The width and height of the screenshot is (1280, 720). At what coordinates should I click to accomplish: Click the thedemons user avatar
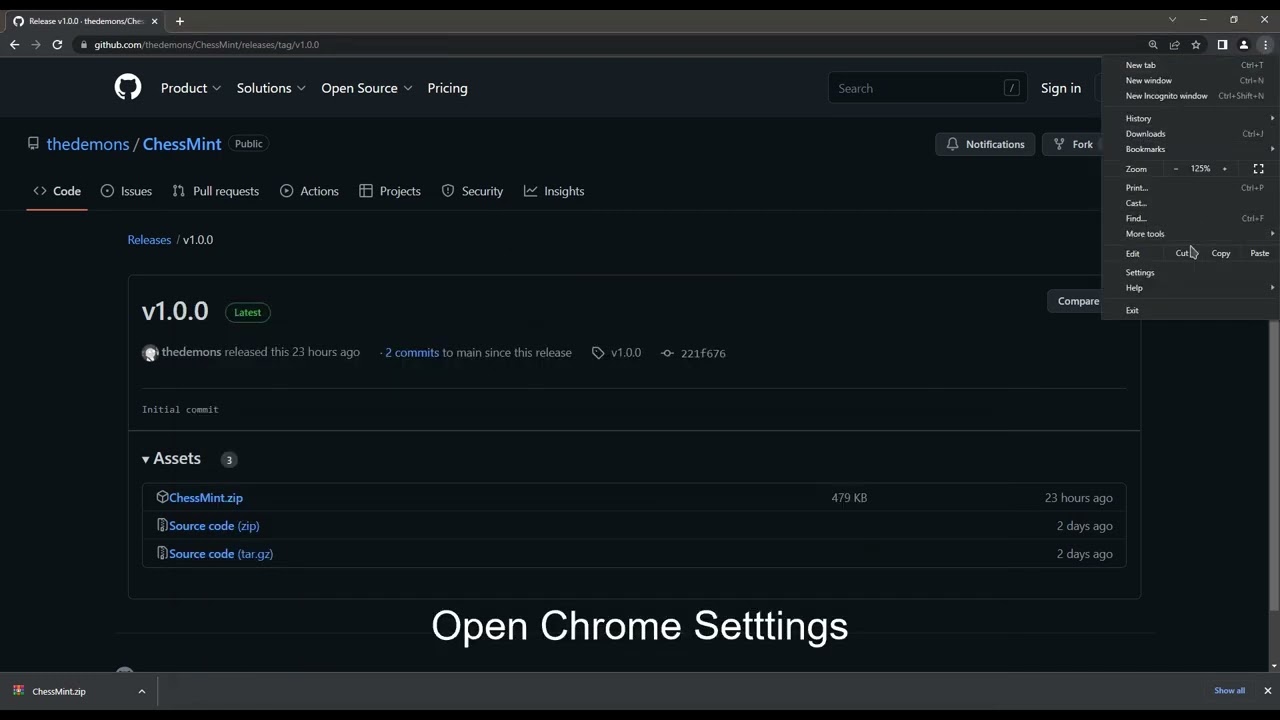click(150, 353)
